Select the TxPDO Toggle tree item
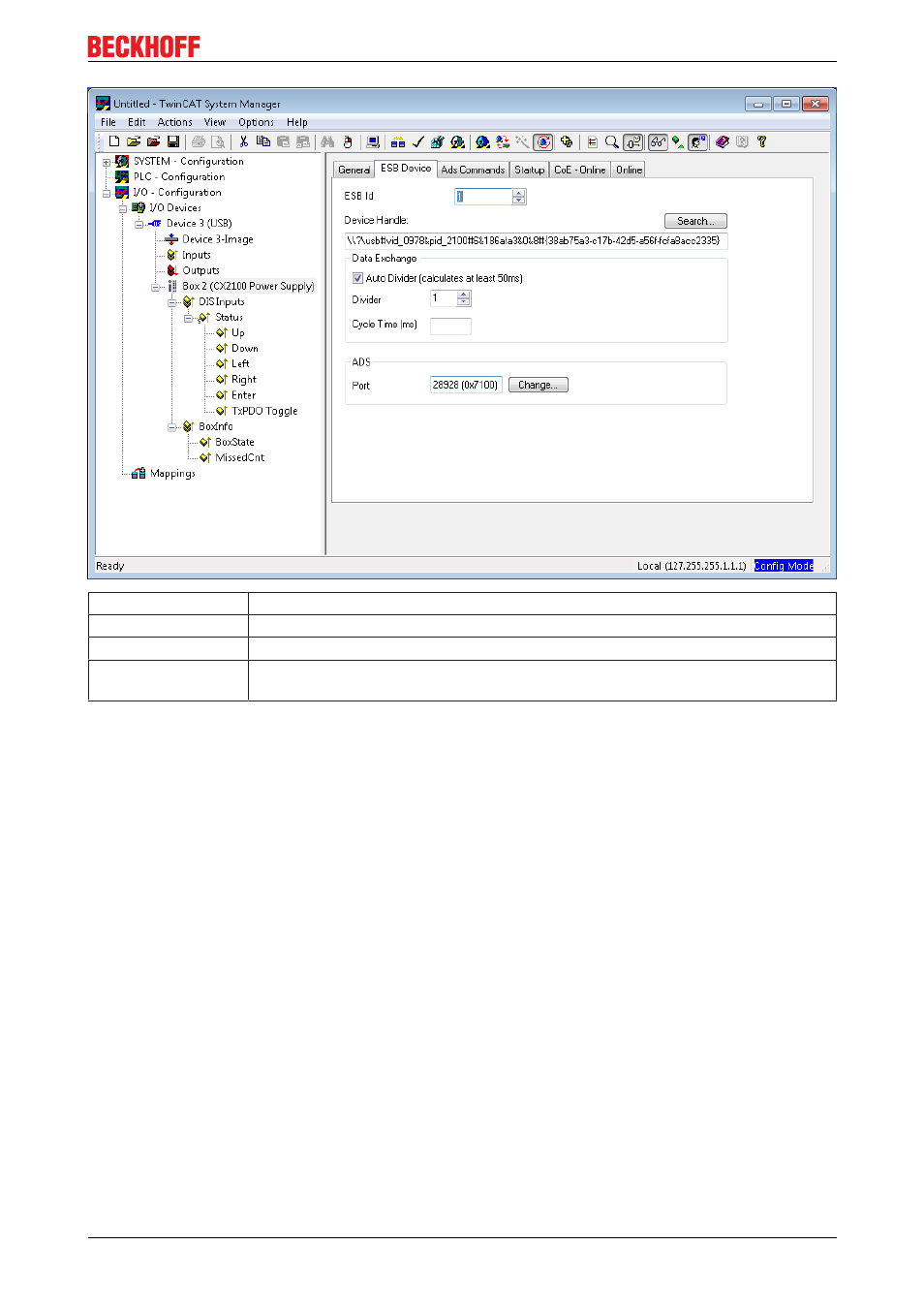This screenshot has height=1308, width=924. coord(264,412)
